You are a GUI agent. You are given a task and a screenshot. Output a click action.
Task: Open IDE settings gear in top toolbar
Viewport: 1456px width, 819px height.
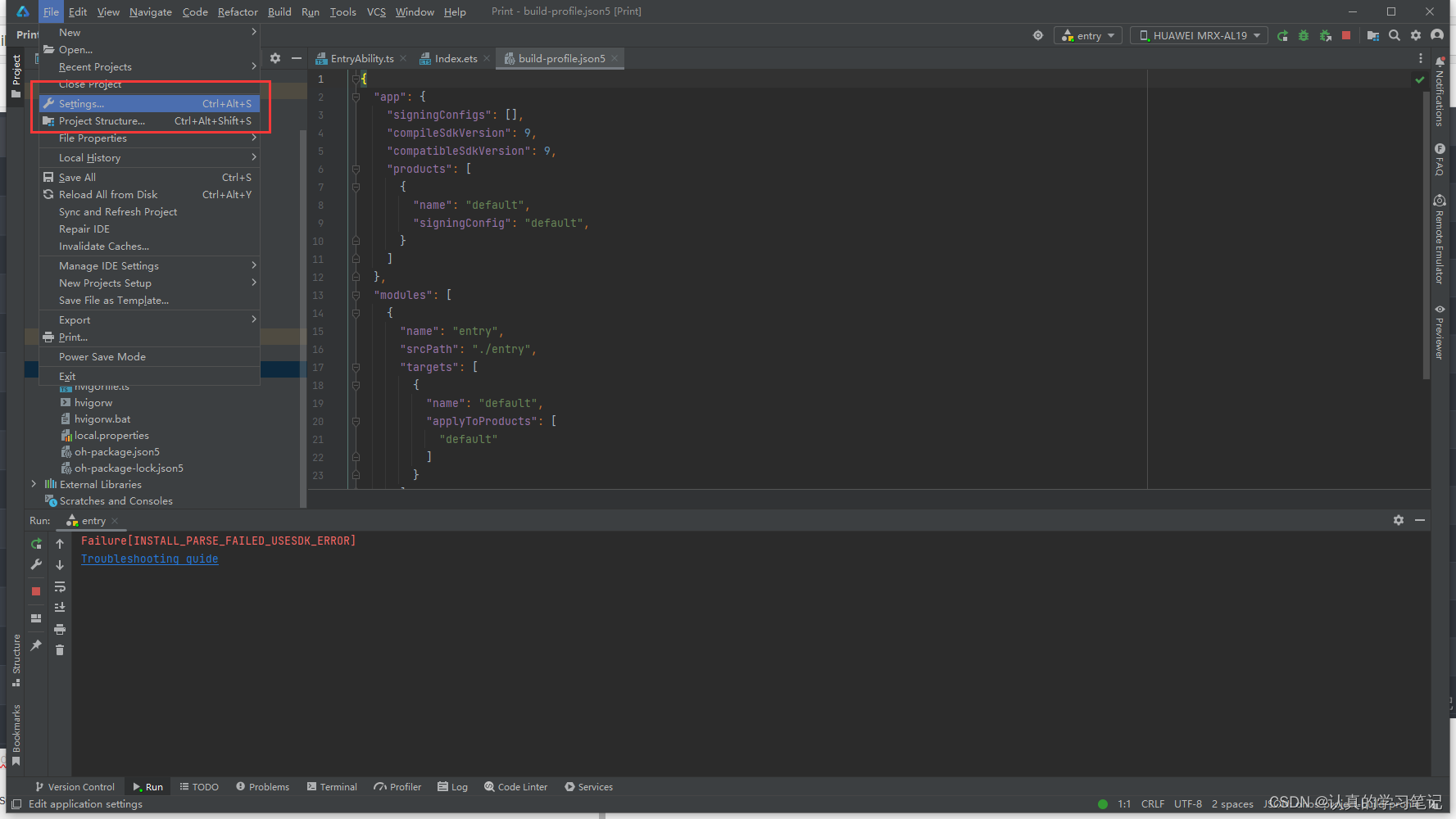(x=1416, y=36)
